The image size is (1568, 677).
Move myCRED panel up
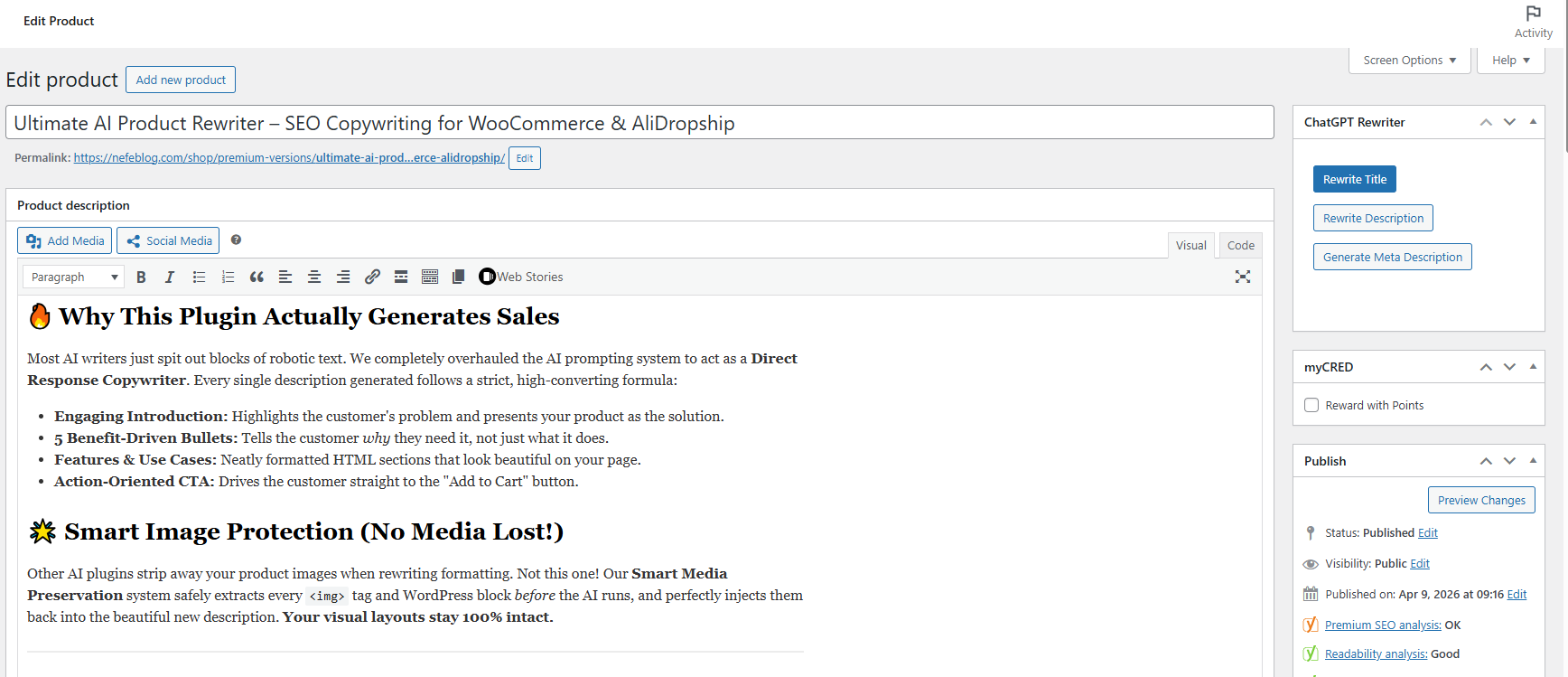click(1486, 367)
